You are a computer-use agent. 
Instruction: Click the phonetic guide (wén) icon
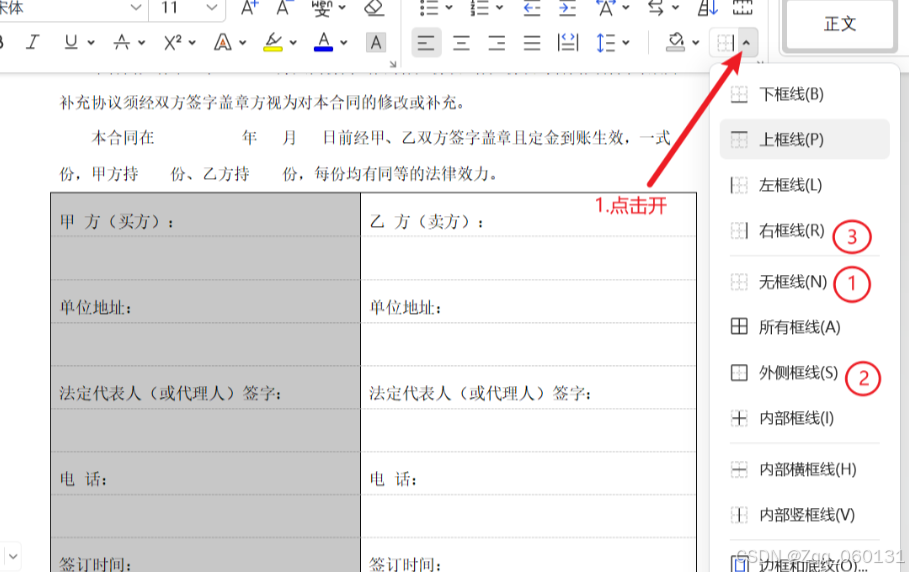(x=321, y=8)
